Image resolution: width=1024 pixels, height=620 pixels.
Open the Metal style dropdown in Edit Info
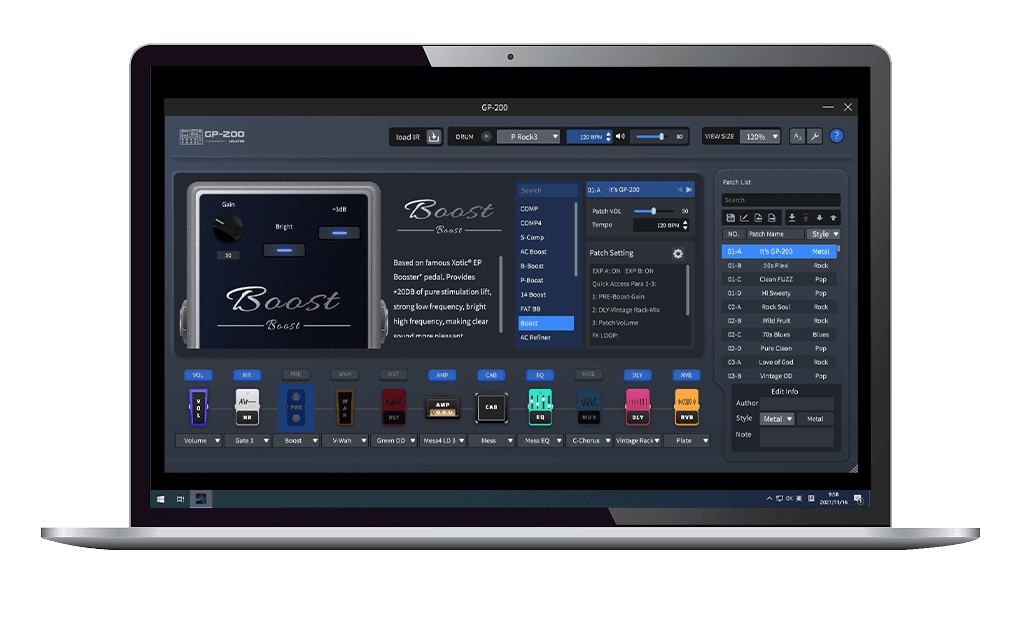click(x=777, y=419)
